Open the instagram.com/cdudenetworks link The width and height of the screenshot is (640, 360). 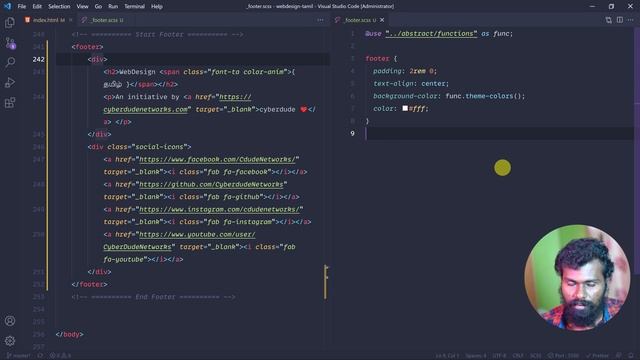click(219, 209)
